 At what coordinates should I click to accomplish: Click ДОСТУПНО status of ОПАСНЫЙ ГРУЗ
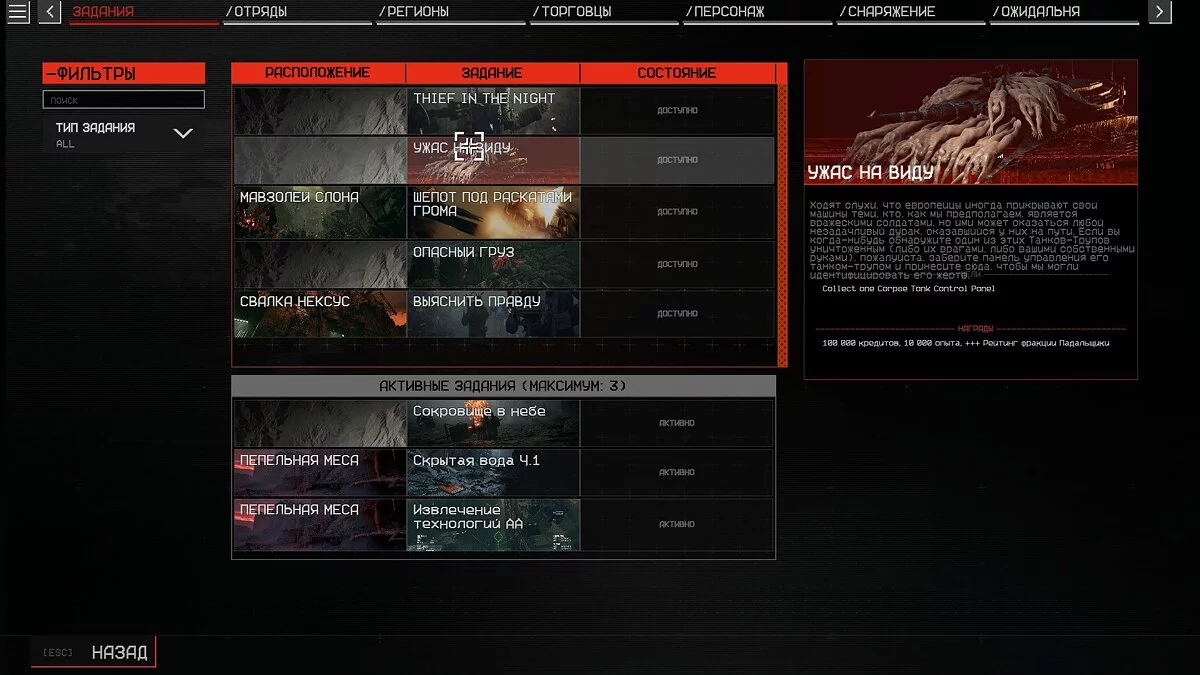678,264
